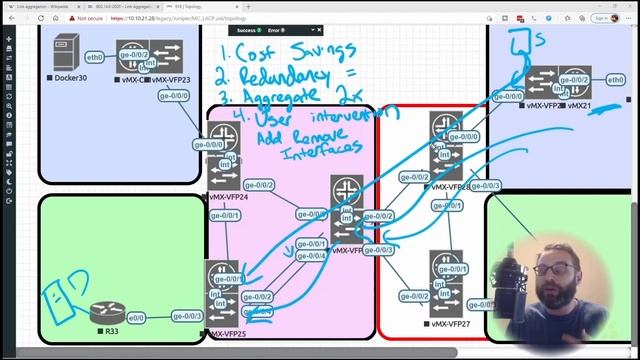
Task: Click the eth0 label next to Docker30
Action: coord(94,58)
